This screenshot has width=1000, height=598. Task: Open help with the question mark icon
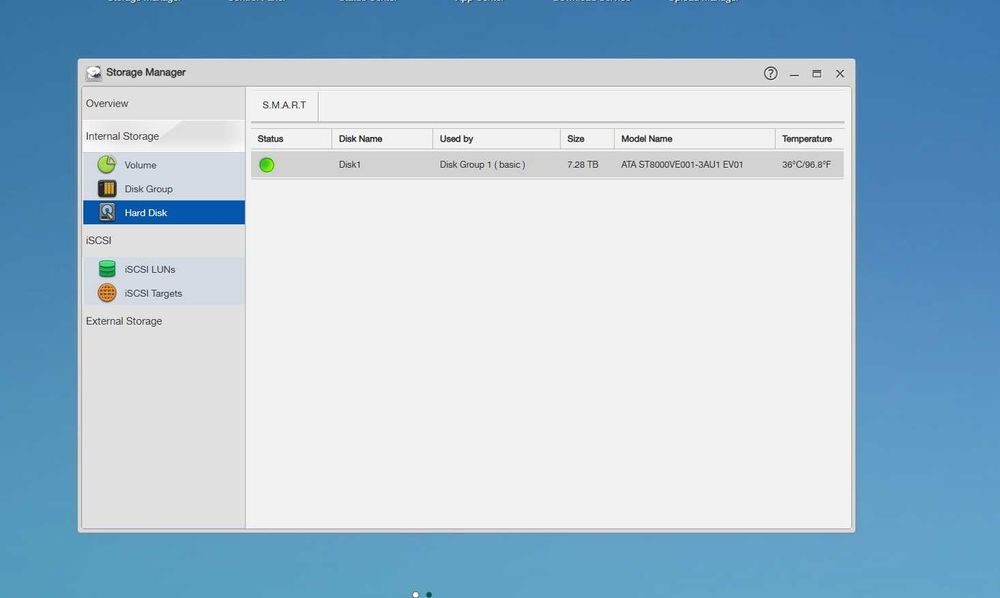pos(770,73)
